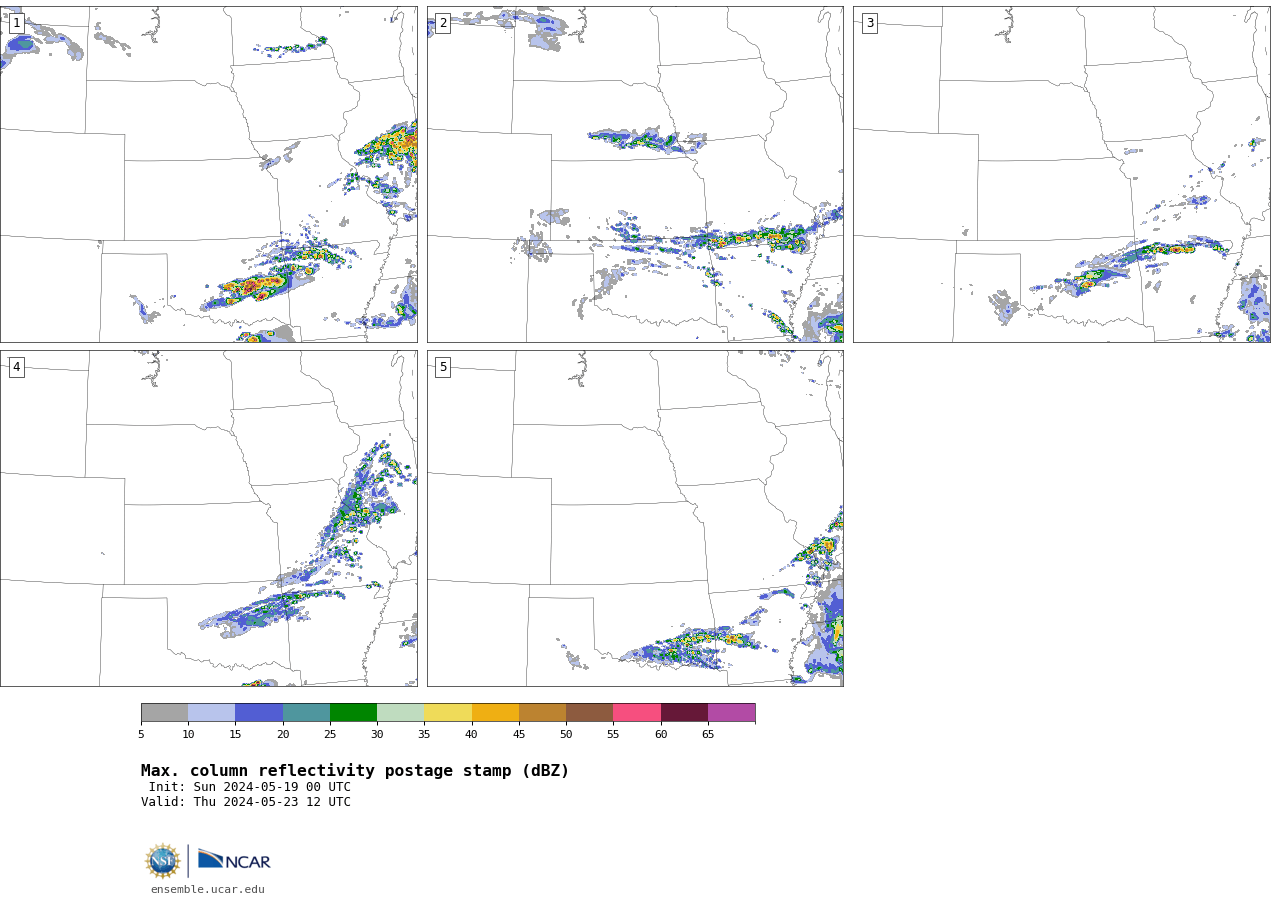This screenshot has width=1280, height=901.
Task: Click the NCAR logo
Action: tap(234, 860)
